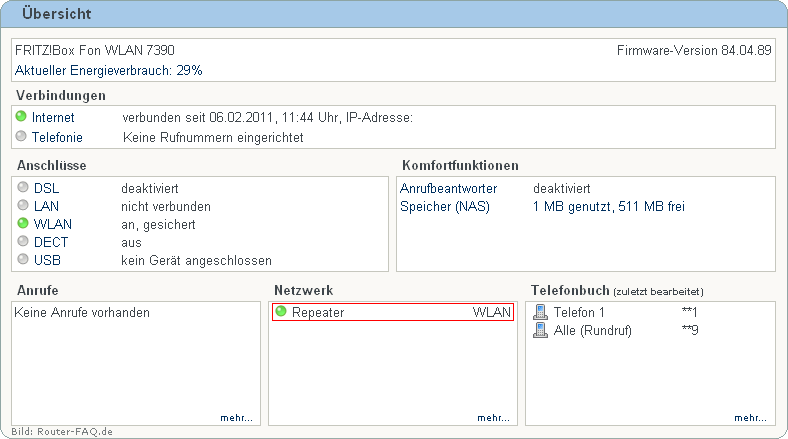Viewport: 788px width, 439px height.
Task: Click the FRITZ!Box Fon WLAN 7390 name
Action: (95, 50)
